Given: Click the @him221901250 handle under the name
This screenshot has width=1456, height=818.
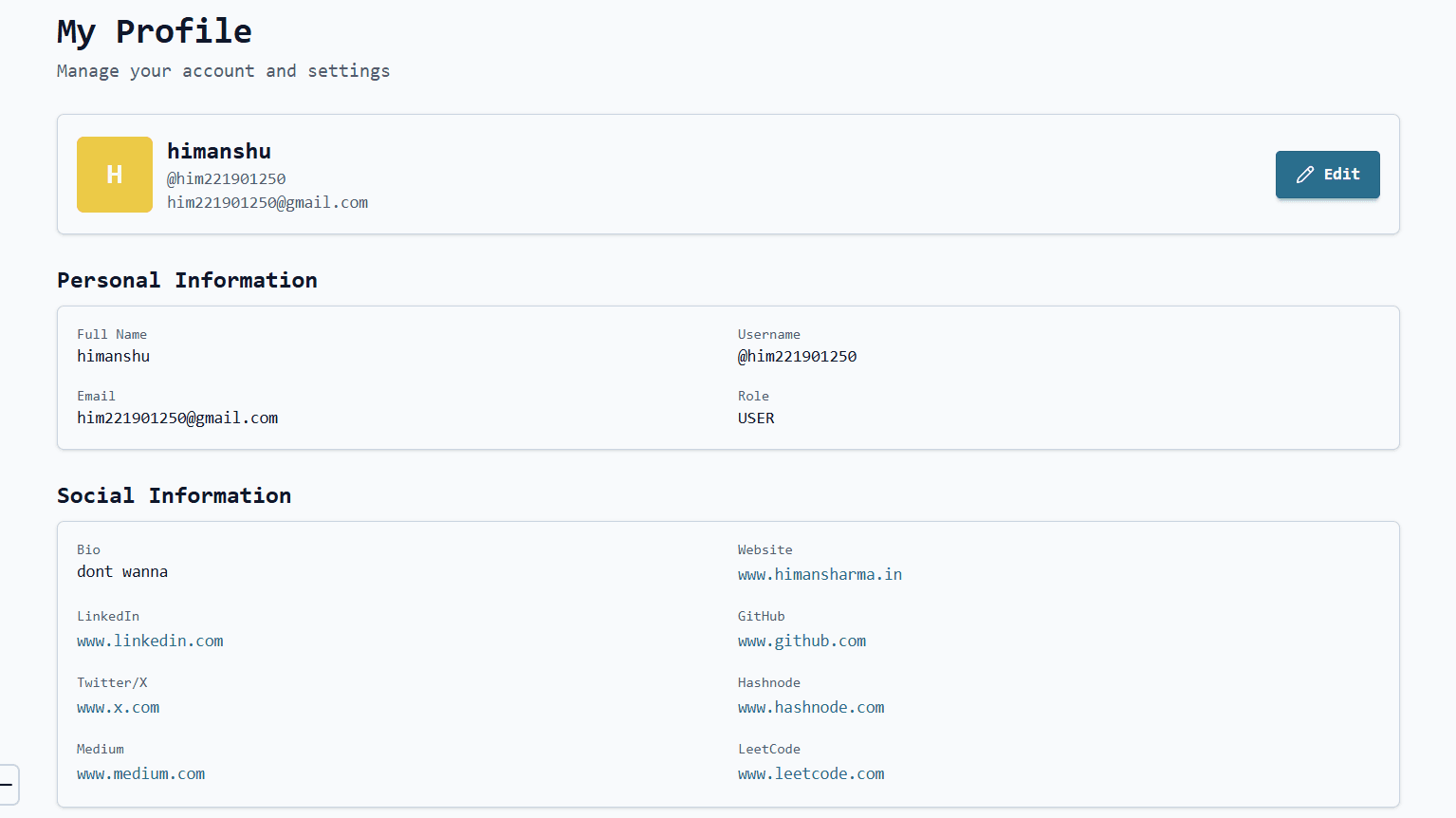Looking at the screenshot, I should click(x=226, y=178).
